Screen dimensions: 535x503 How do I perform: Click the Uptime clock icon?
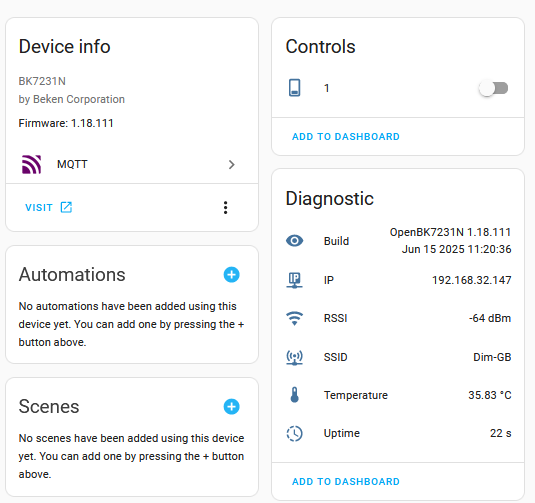click(294, 433)
